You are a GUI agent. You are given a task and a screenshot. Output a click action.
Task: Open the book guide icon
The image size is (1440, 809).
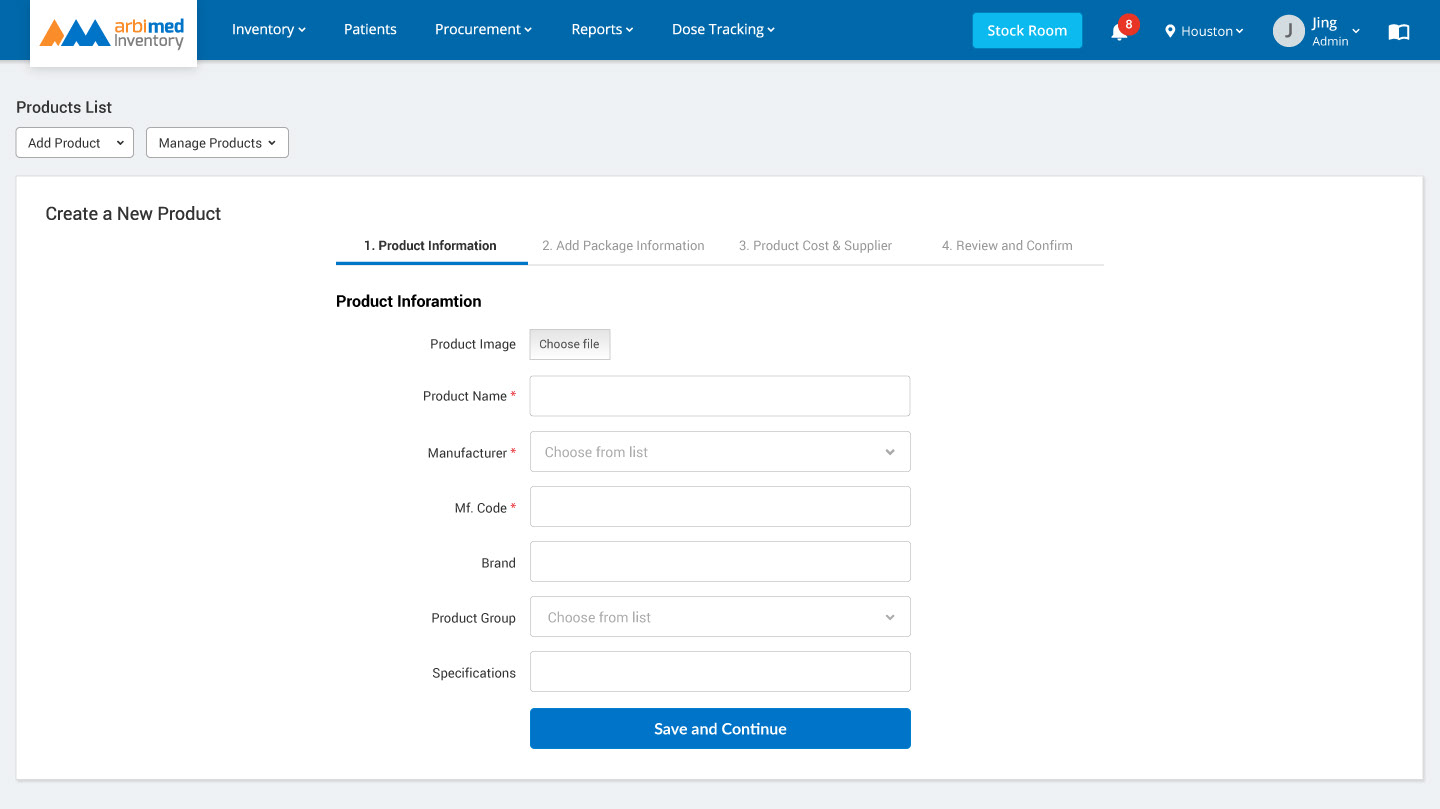coord(1399,32)
